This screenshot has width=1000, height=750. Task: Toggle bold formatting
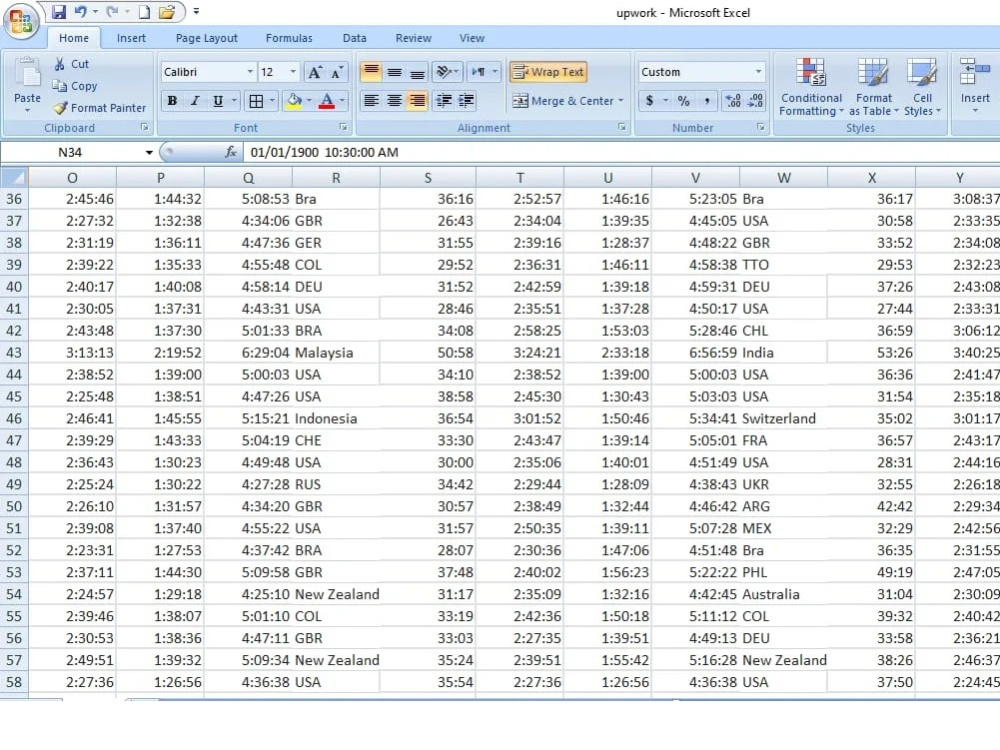172,101
